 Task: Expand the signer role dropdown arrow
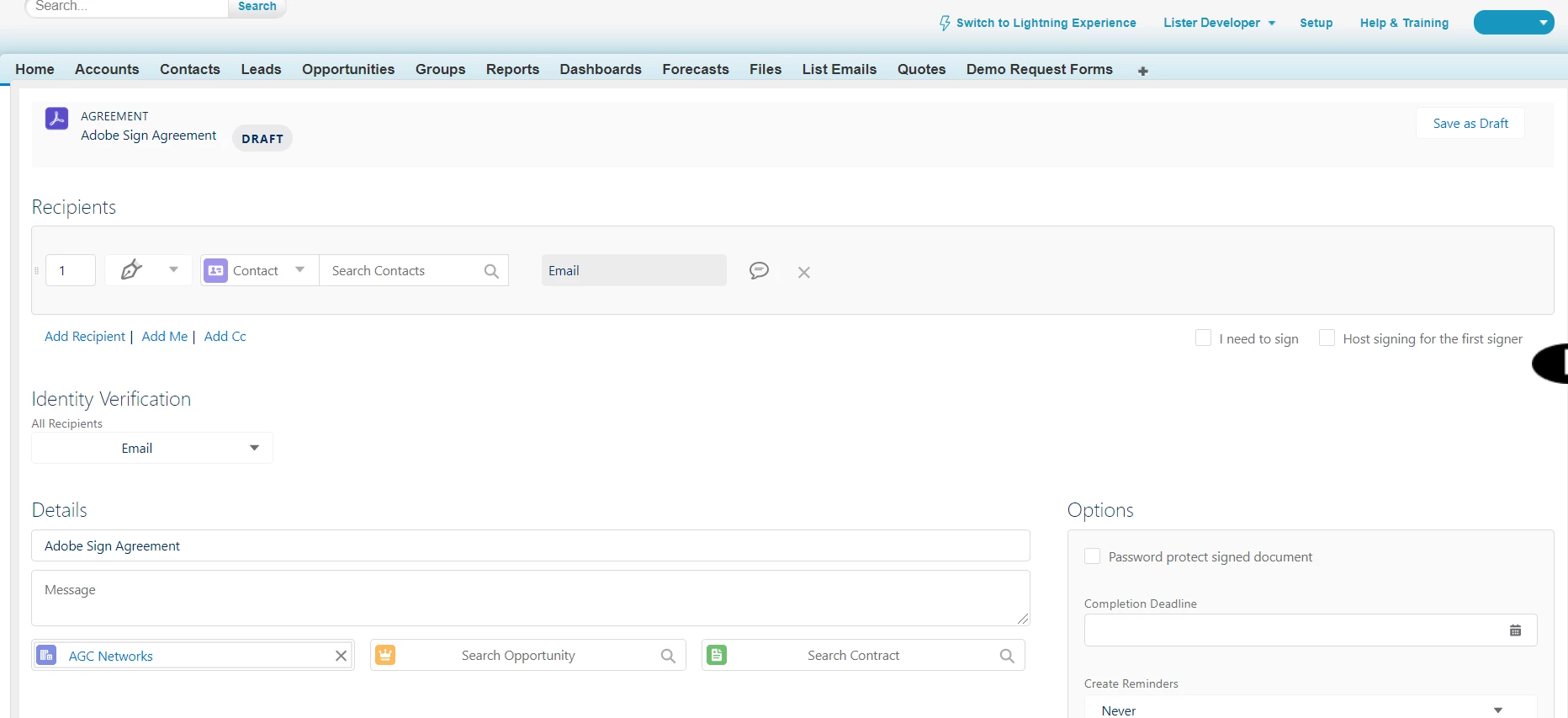173,270
